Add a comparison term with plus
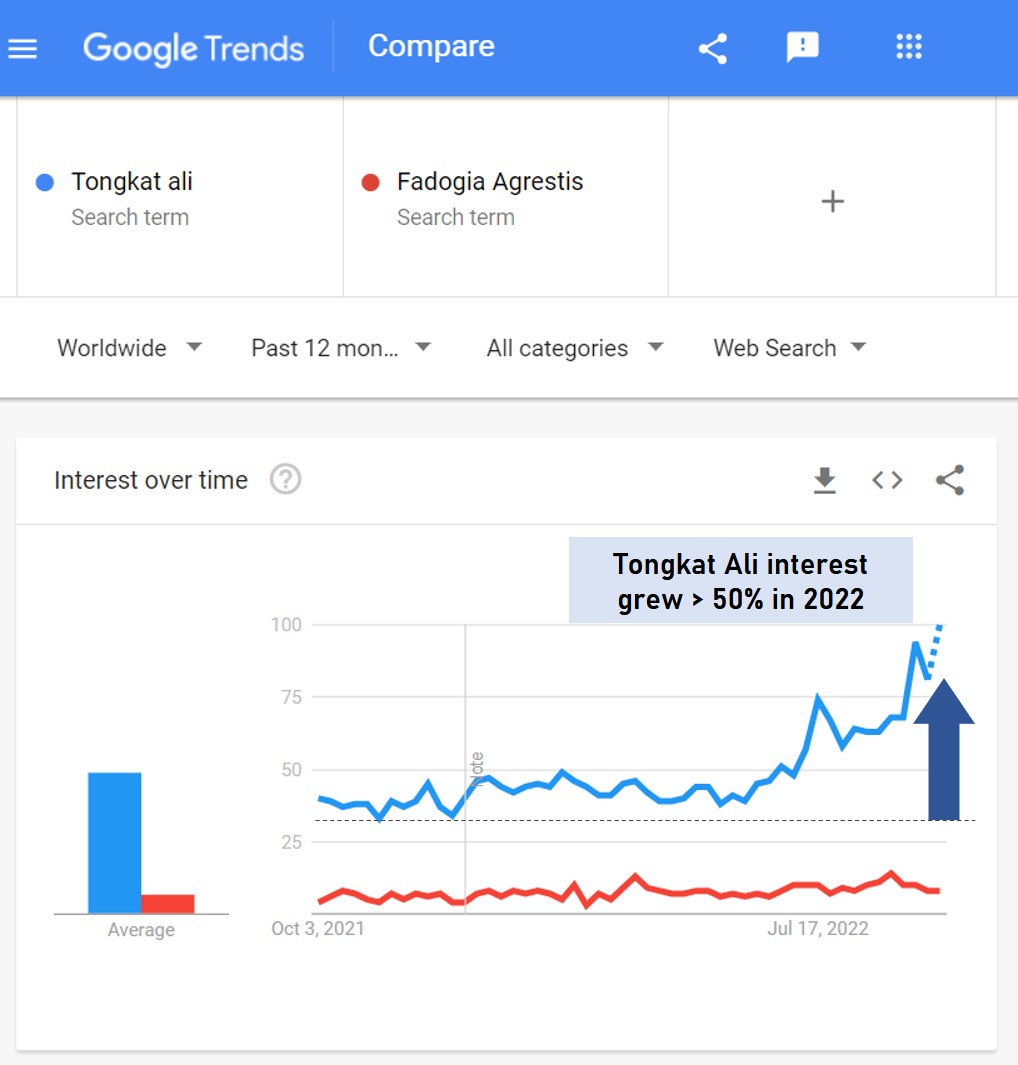1018x1065 pixels. (x=832, y=202)
